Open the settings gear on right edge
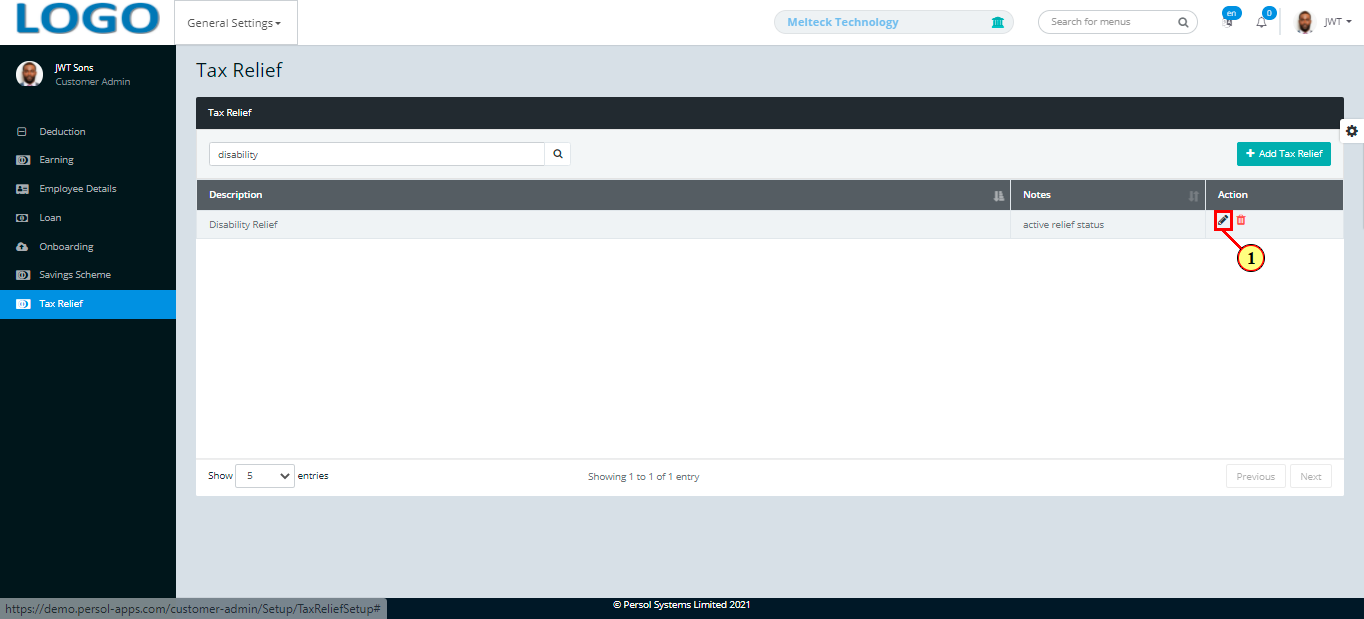This screenshot has height=619, width=1364. pyautogui.click(x=1352, y=131)
